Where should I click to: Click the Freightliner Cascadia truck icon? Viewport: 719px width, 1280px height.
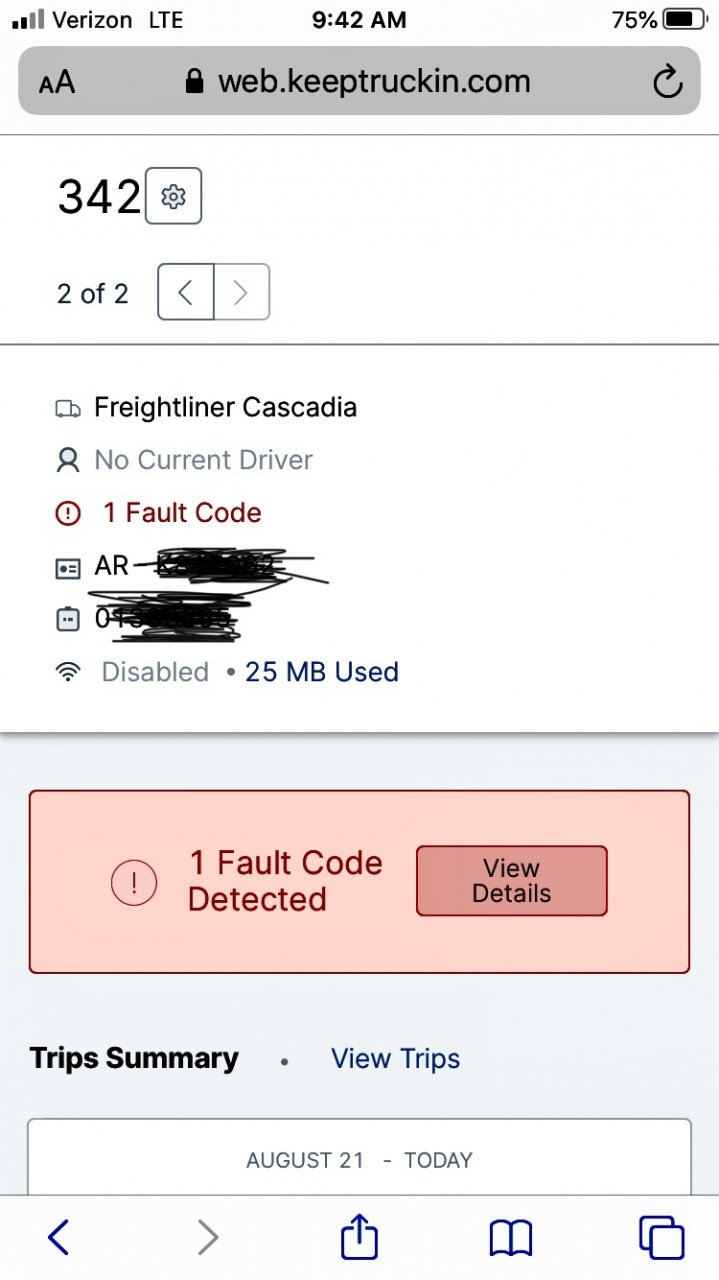tap(68, 408)
